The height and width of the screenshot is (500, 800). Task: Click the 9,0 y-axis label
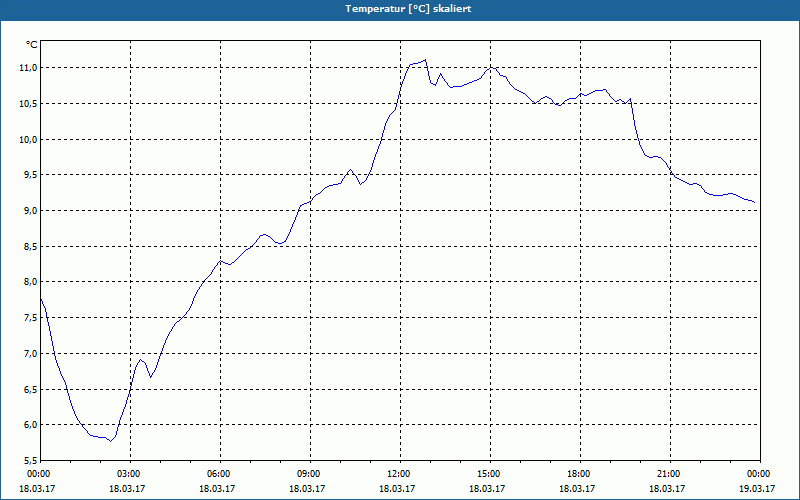pos(31,211)
